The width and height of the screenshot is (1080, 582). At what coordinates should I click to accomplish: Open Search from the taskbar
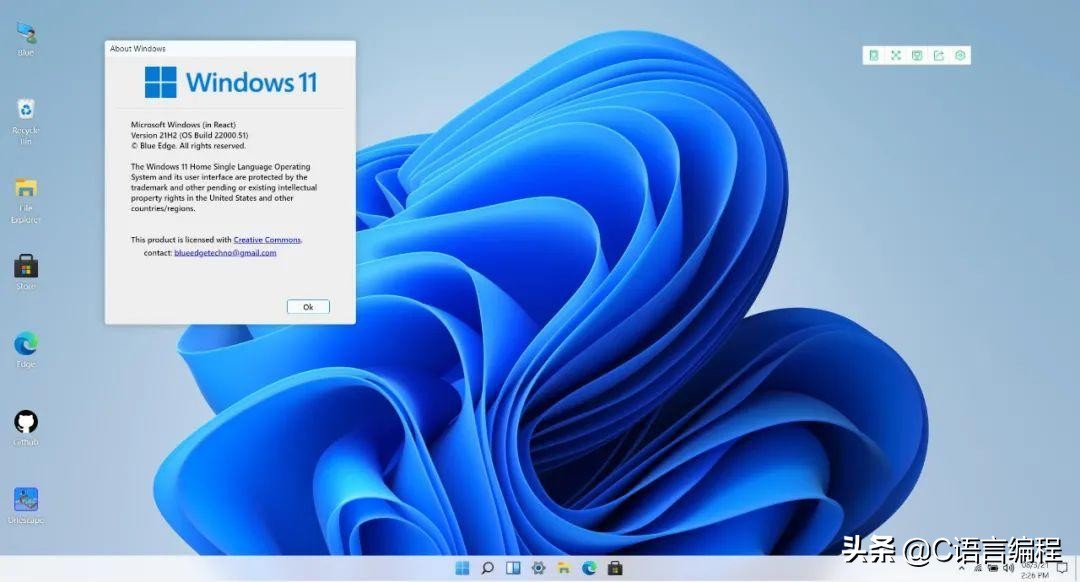pos(487,567)
